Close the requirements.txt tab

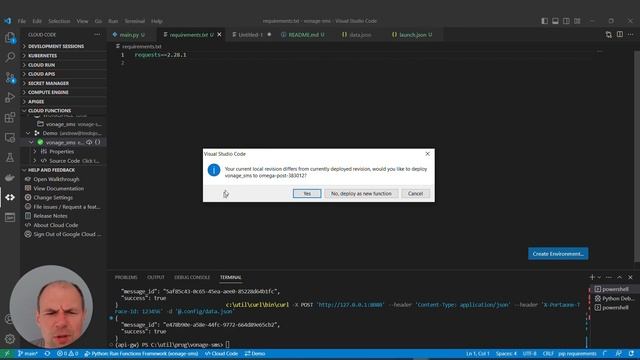coord(220,35)
